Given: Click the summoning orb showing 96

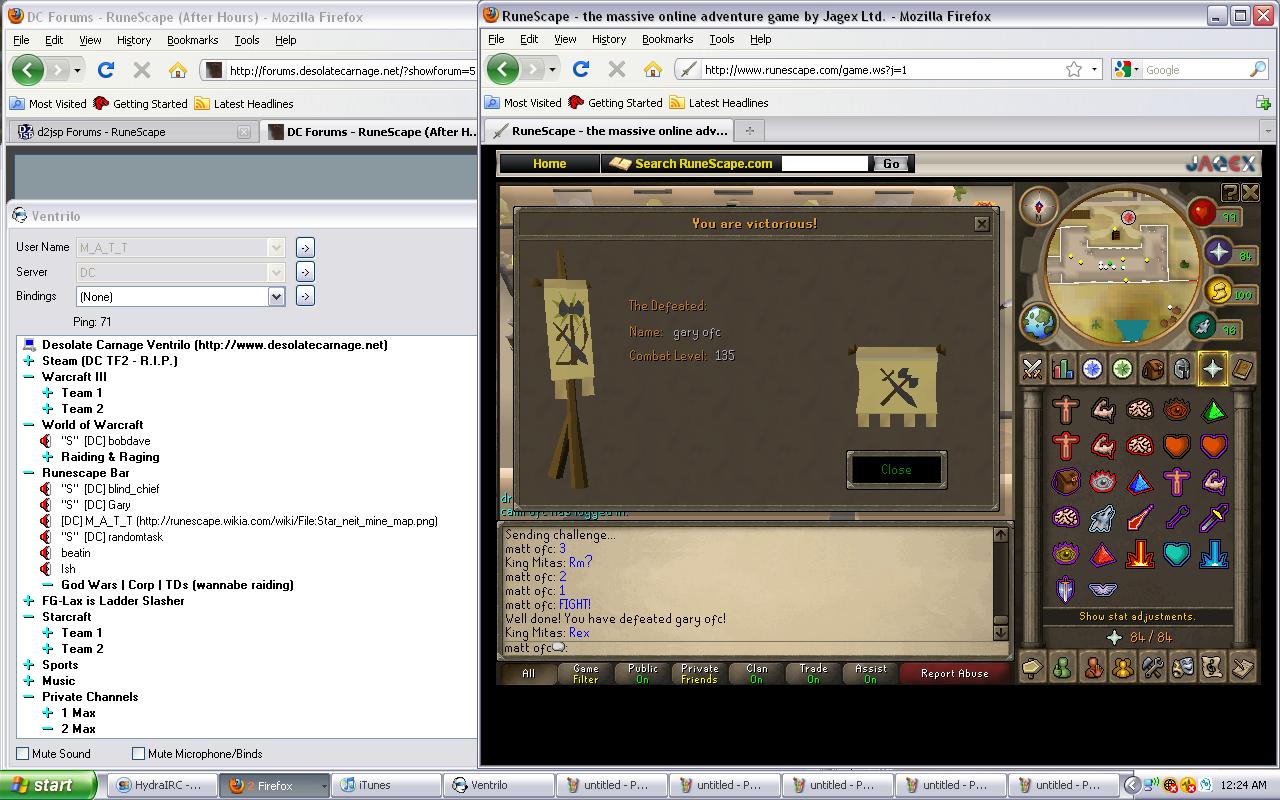Looking at the screenshot, I should click(1203, 326).
